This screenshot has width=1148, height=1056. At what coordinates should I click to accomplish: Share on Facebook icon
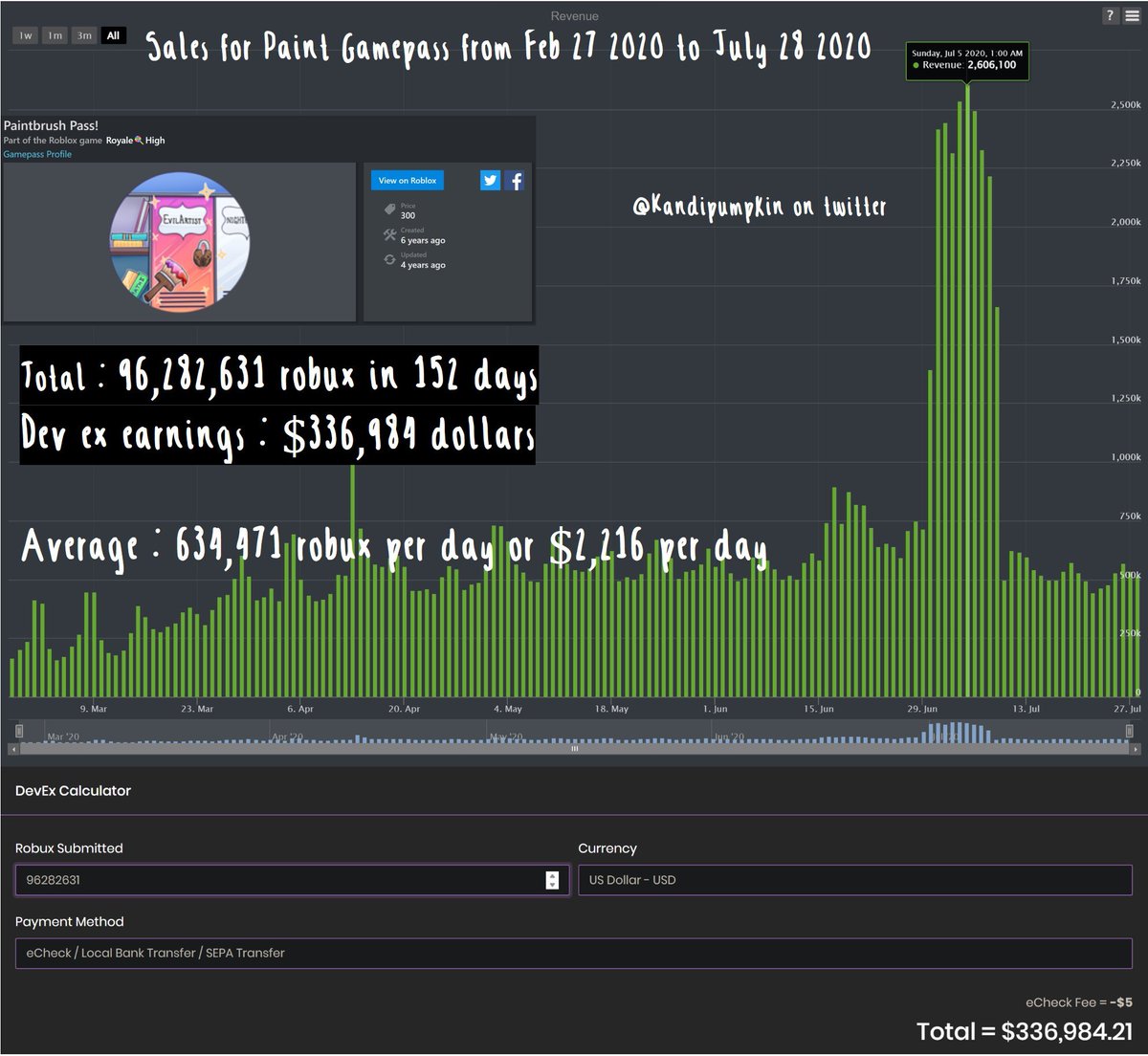(x=515, y=180)
